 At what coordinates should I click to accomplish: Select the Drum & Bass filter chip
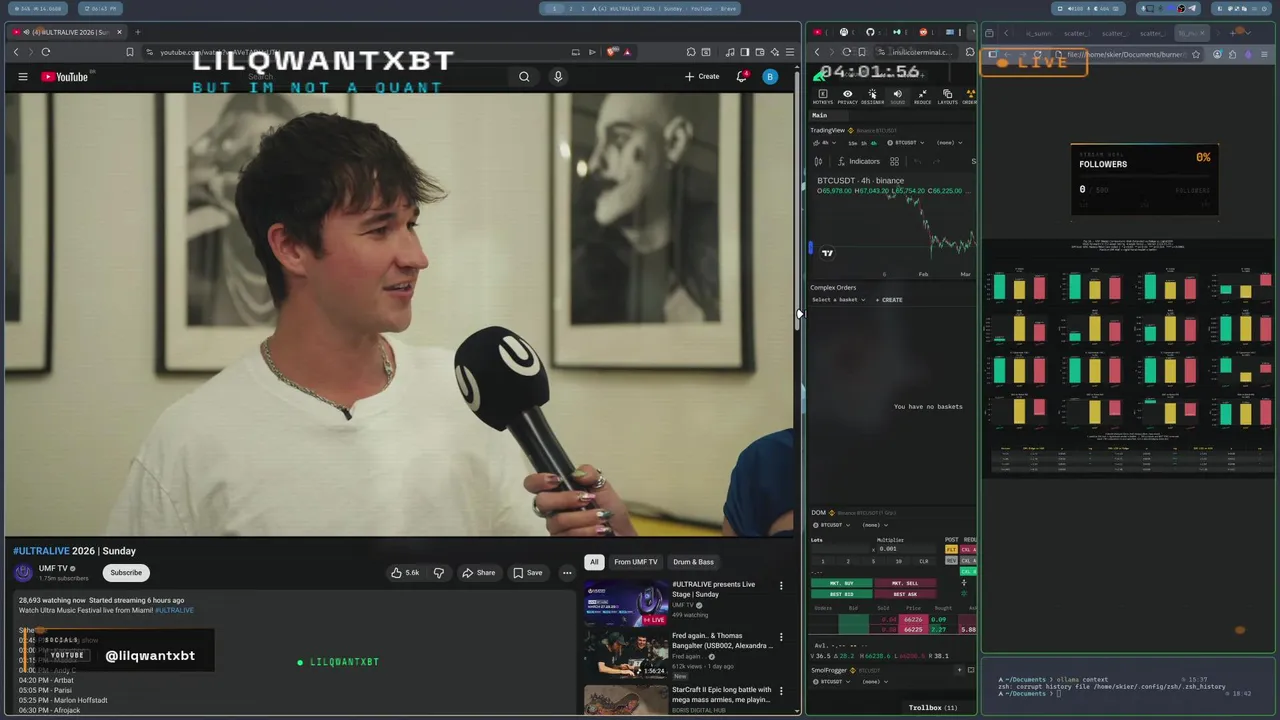tap(693, 562)
